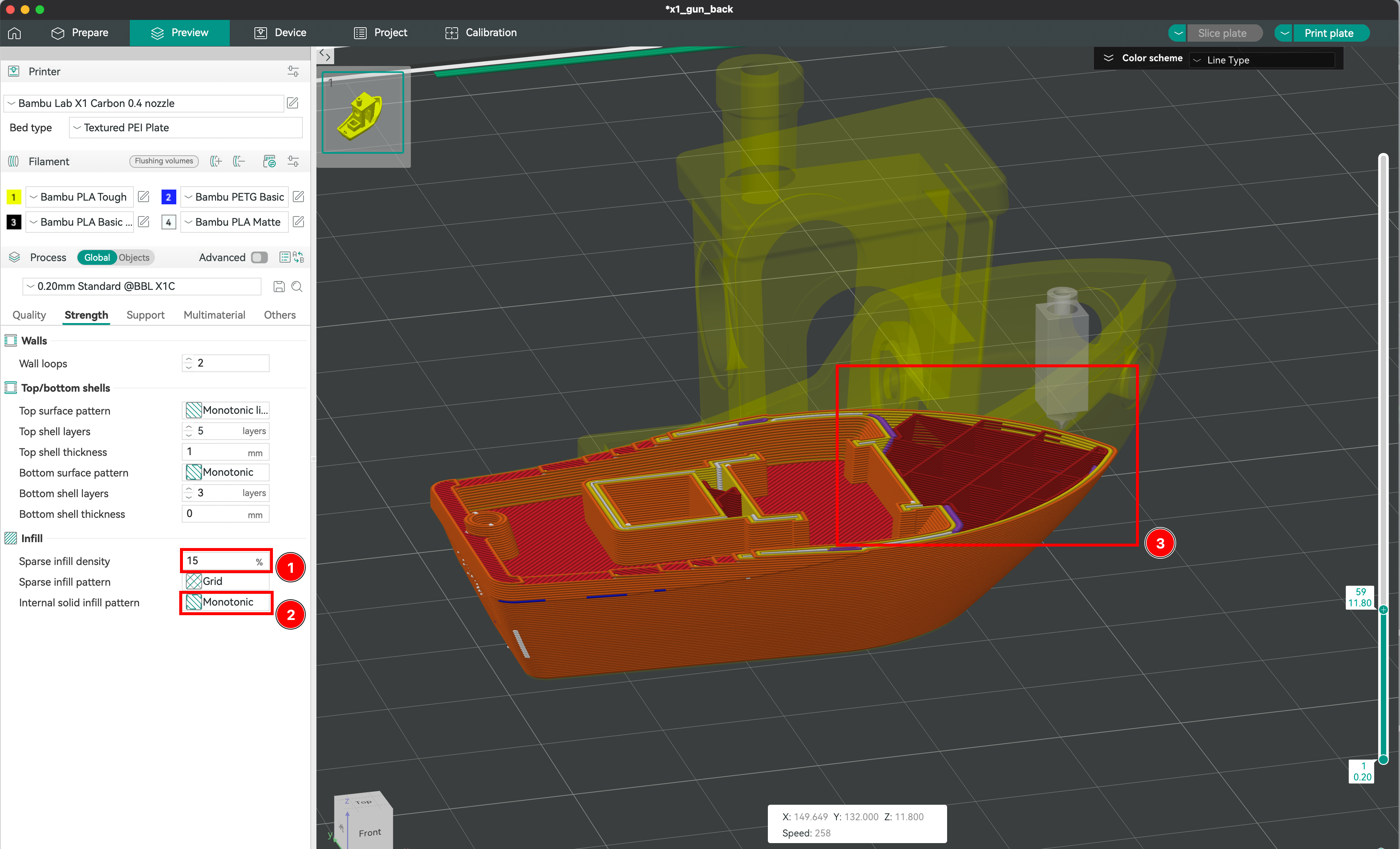The width and height of the screenshot is (1400, 849).
Task: Open the Bed type dropdown
Action: 186,127
